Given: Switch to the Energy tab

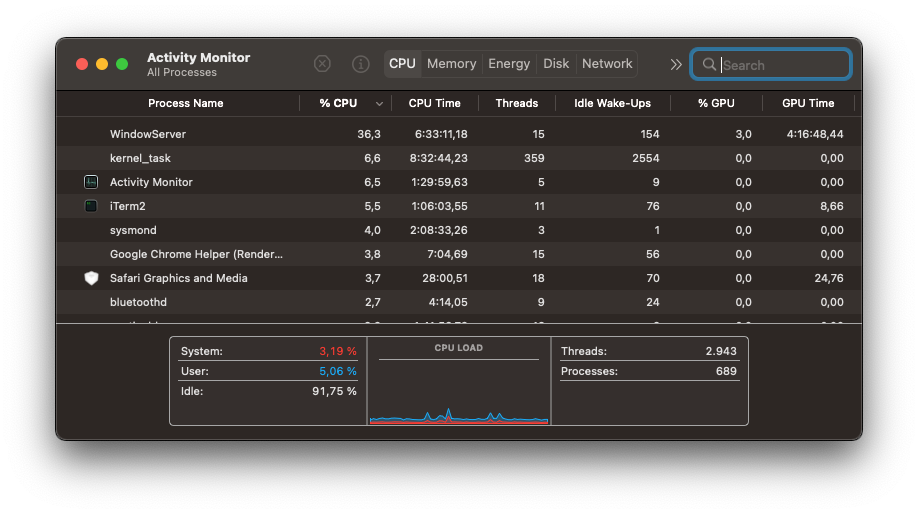Looking at the screenshot, I should pos(509,64).
